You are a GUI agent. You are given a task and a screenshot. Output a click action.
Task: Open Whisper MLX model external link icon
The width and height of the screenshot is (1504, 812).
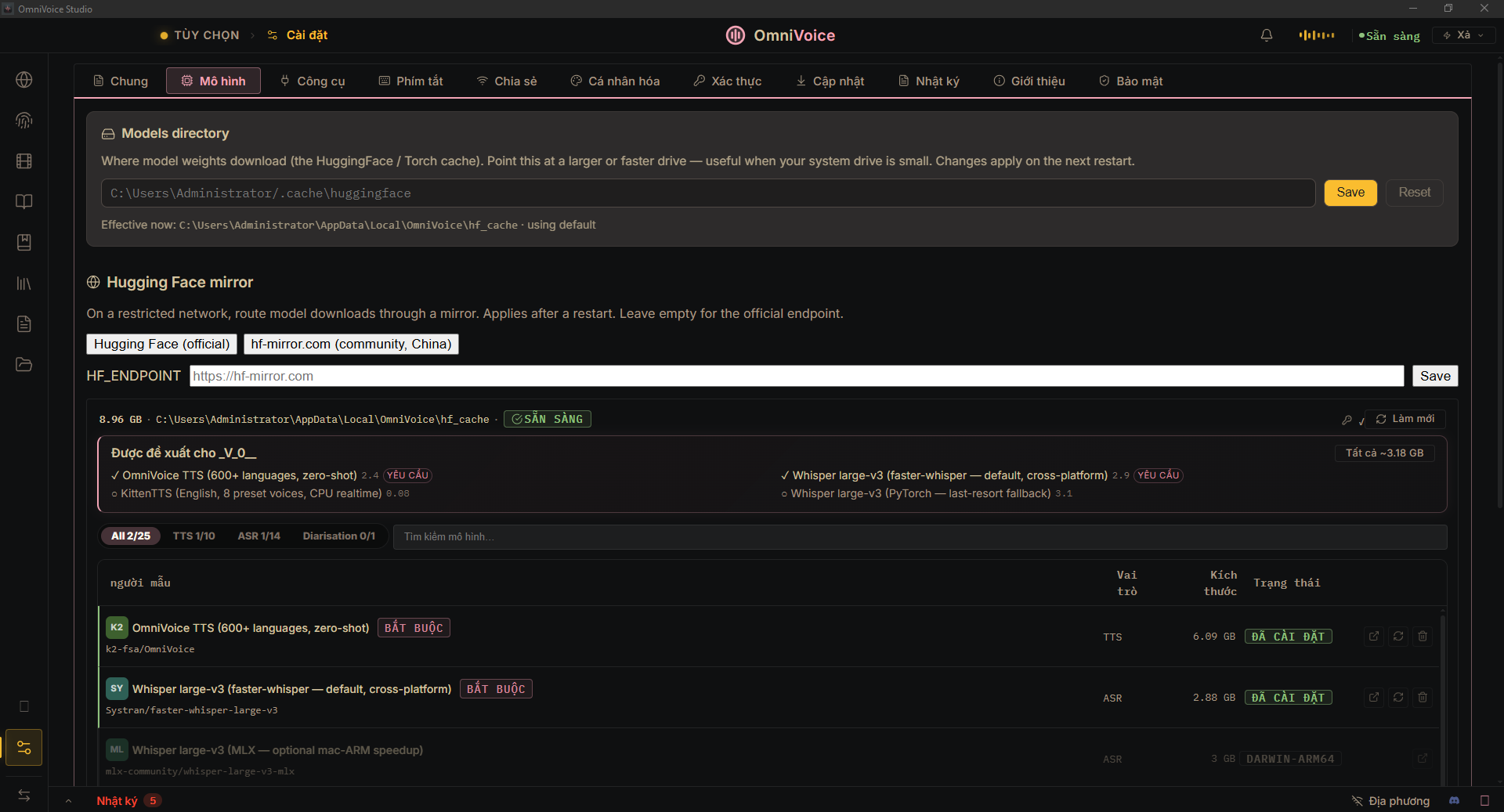pos(1423,759)
